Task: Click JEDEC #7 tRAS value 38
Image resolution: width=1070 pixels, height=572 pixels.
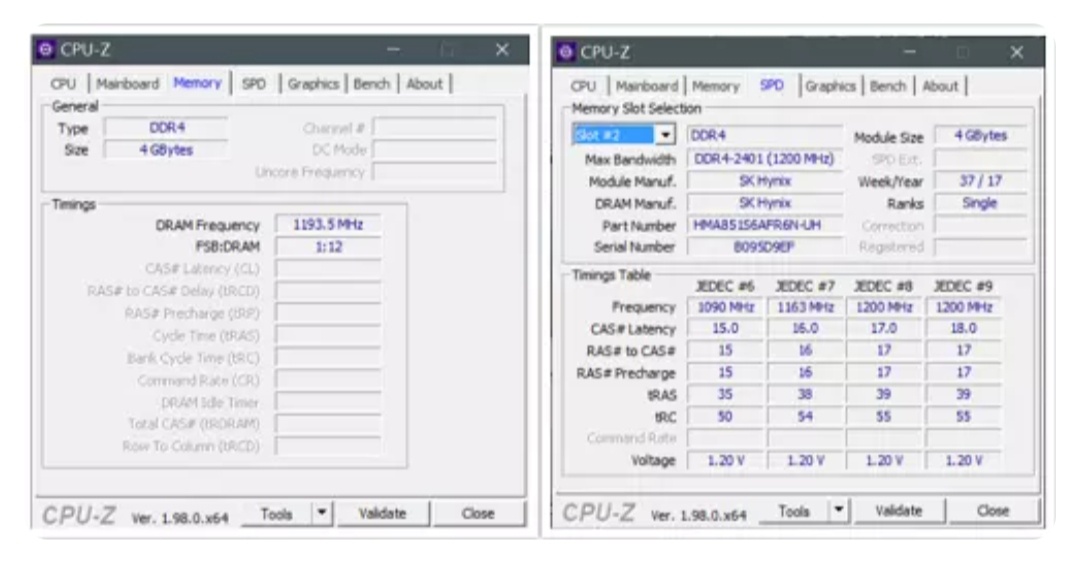Action: point(805,395)
